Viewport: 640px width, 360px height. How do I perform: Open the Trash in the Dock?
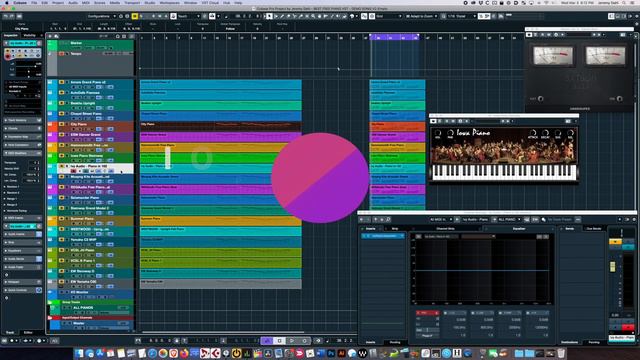pos(561,353)
